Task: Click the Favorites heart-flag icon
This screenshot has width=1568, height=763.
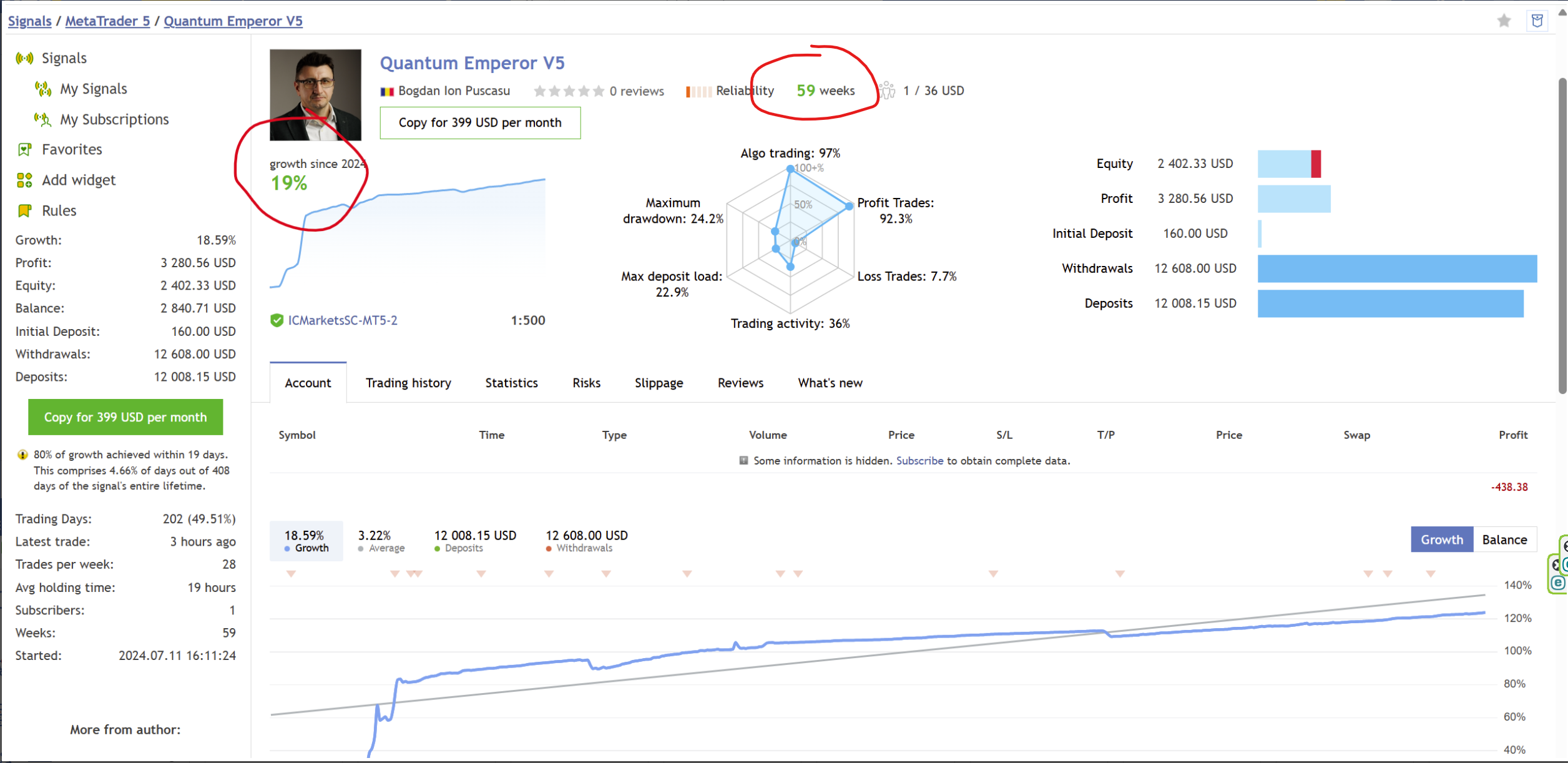Action: 24,149
